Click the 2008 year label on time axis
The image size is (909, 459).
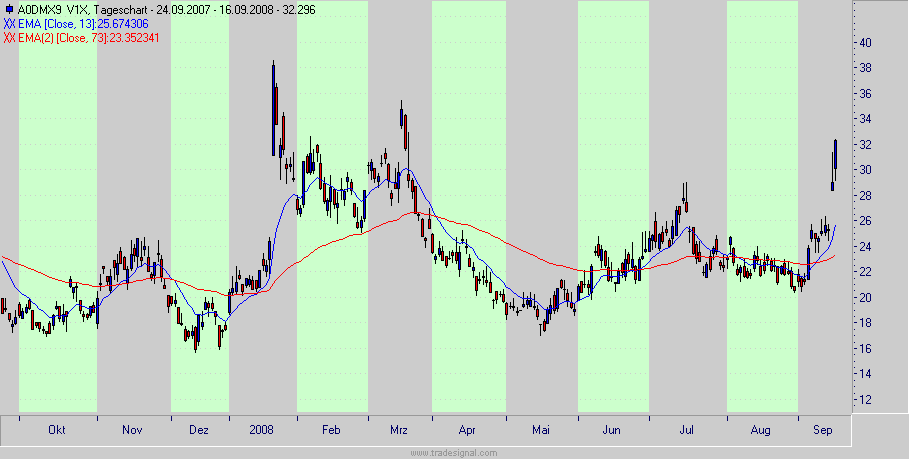pos(261,430)
